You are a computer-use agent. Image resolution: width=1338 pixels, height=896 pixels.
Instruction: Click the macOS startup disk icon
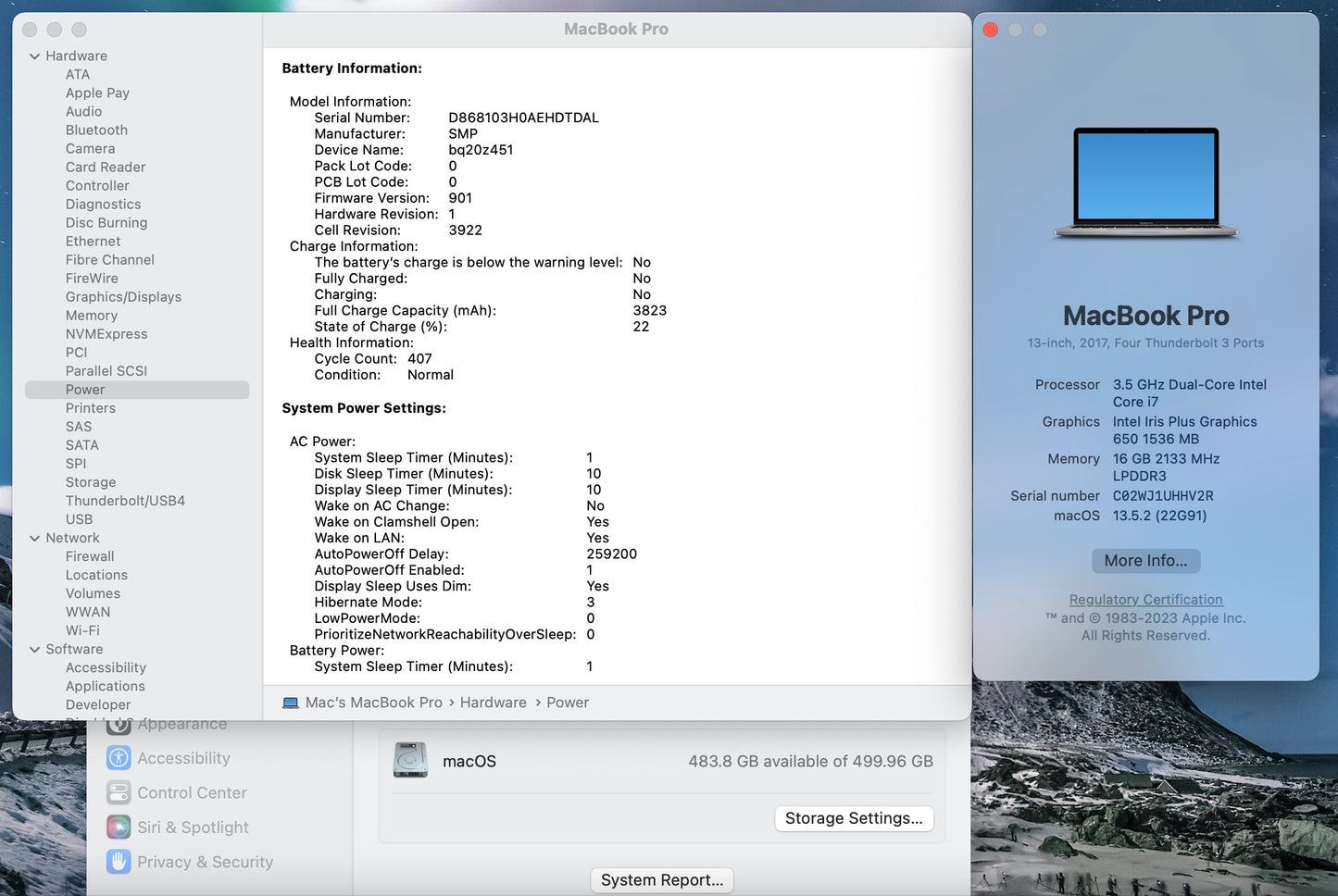(408, 759)
